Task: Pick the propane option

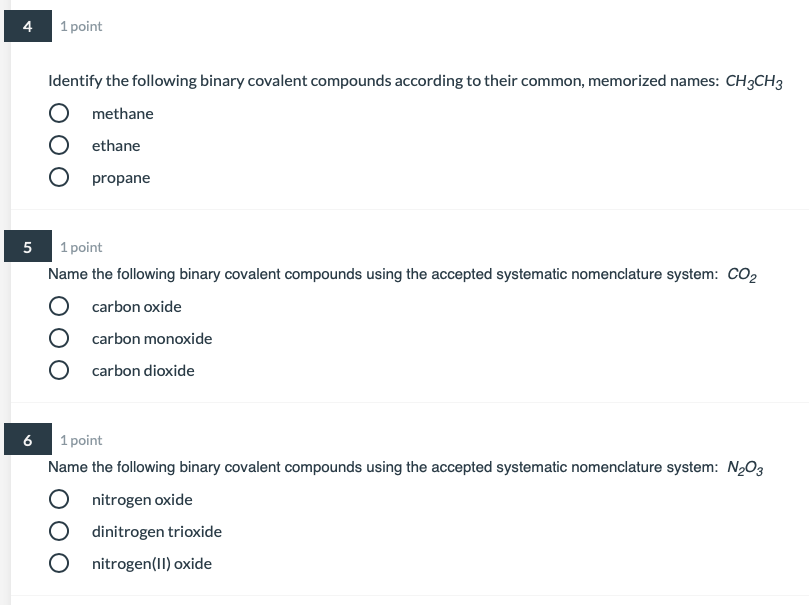Action: pyautogui.click(x=59, y=177)
